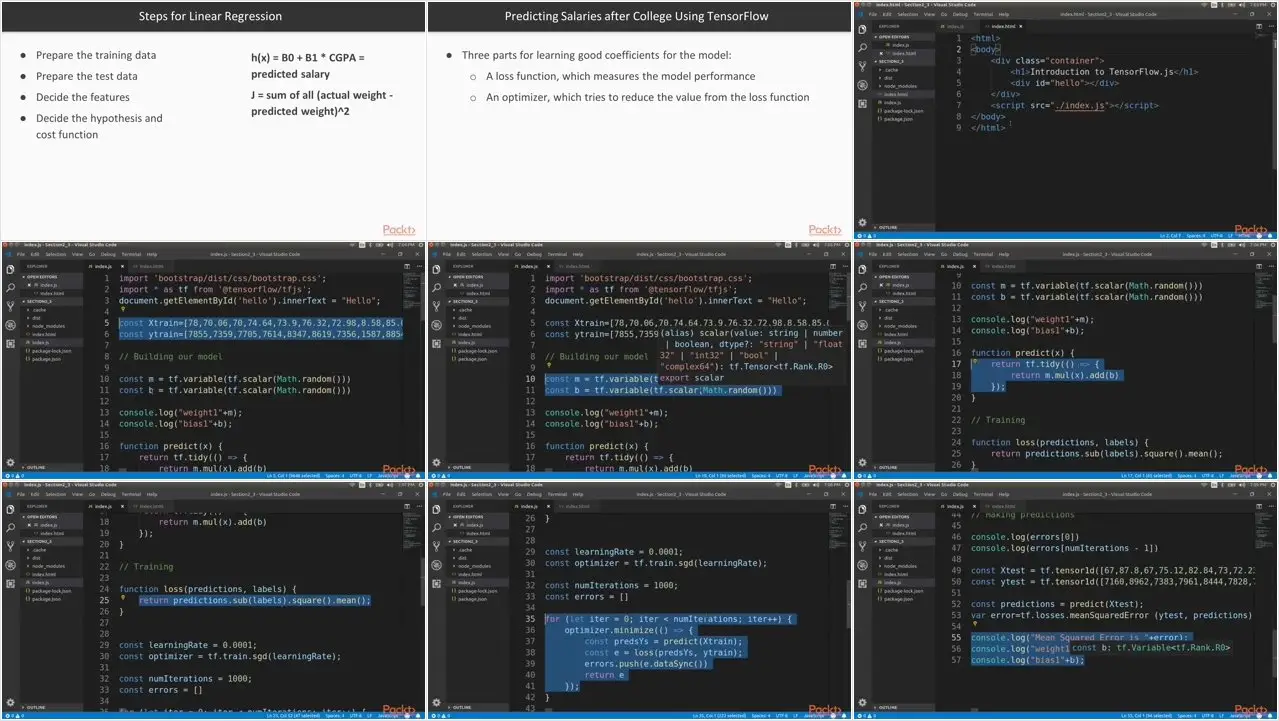Open Selection menu in the index.html code frame

(x=908, y=14)
